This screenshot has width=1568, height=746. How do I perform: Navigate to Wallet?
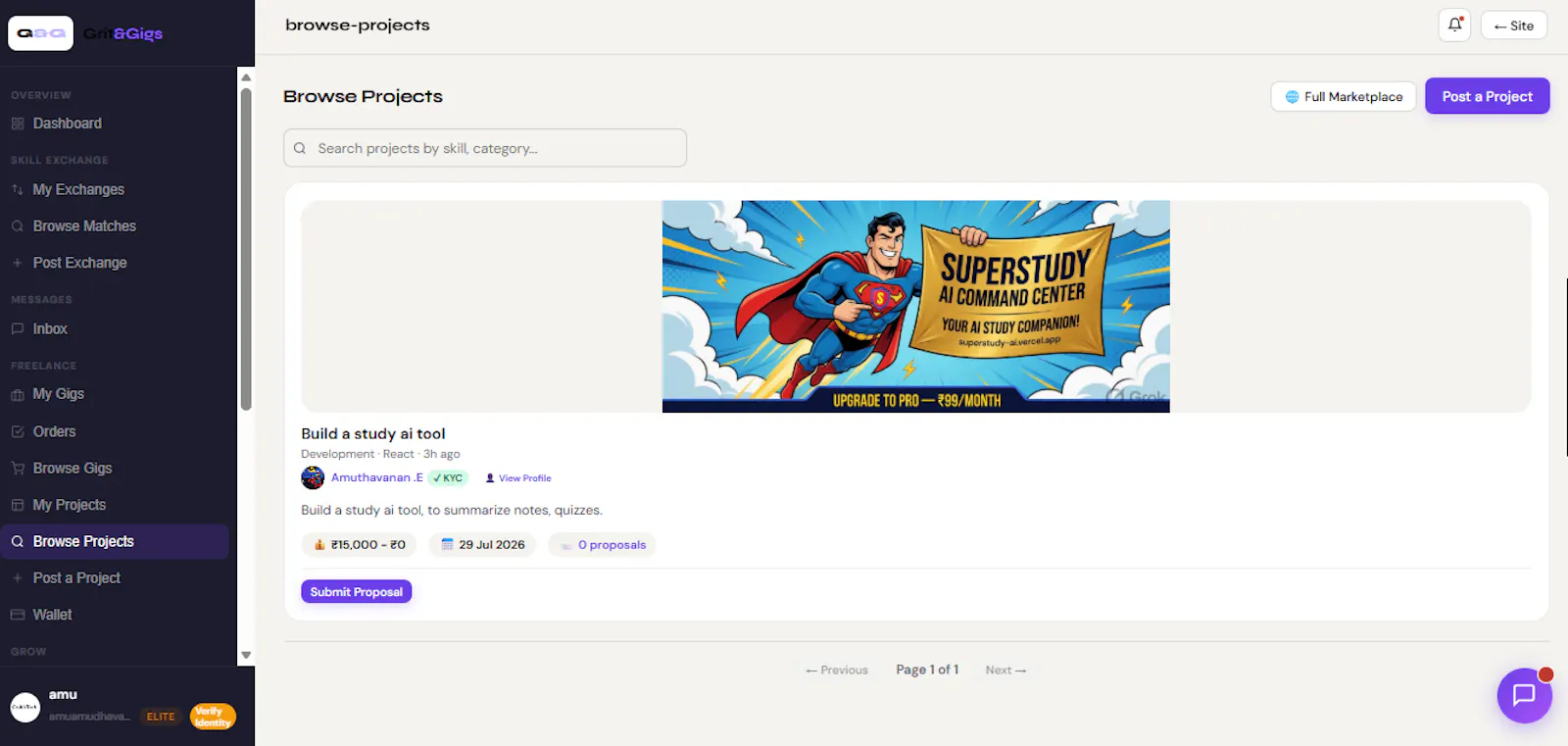[115, 615]
